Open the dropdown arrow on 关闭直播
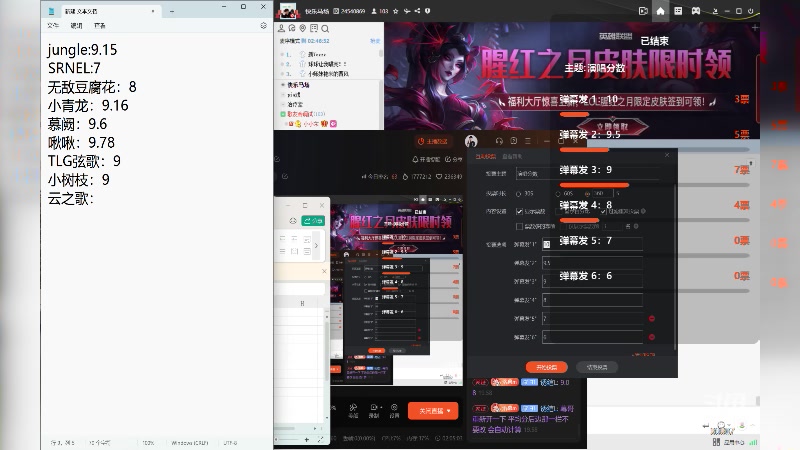Viewport: 800px width, 450px height. click(448, 411)
